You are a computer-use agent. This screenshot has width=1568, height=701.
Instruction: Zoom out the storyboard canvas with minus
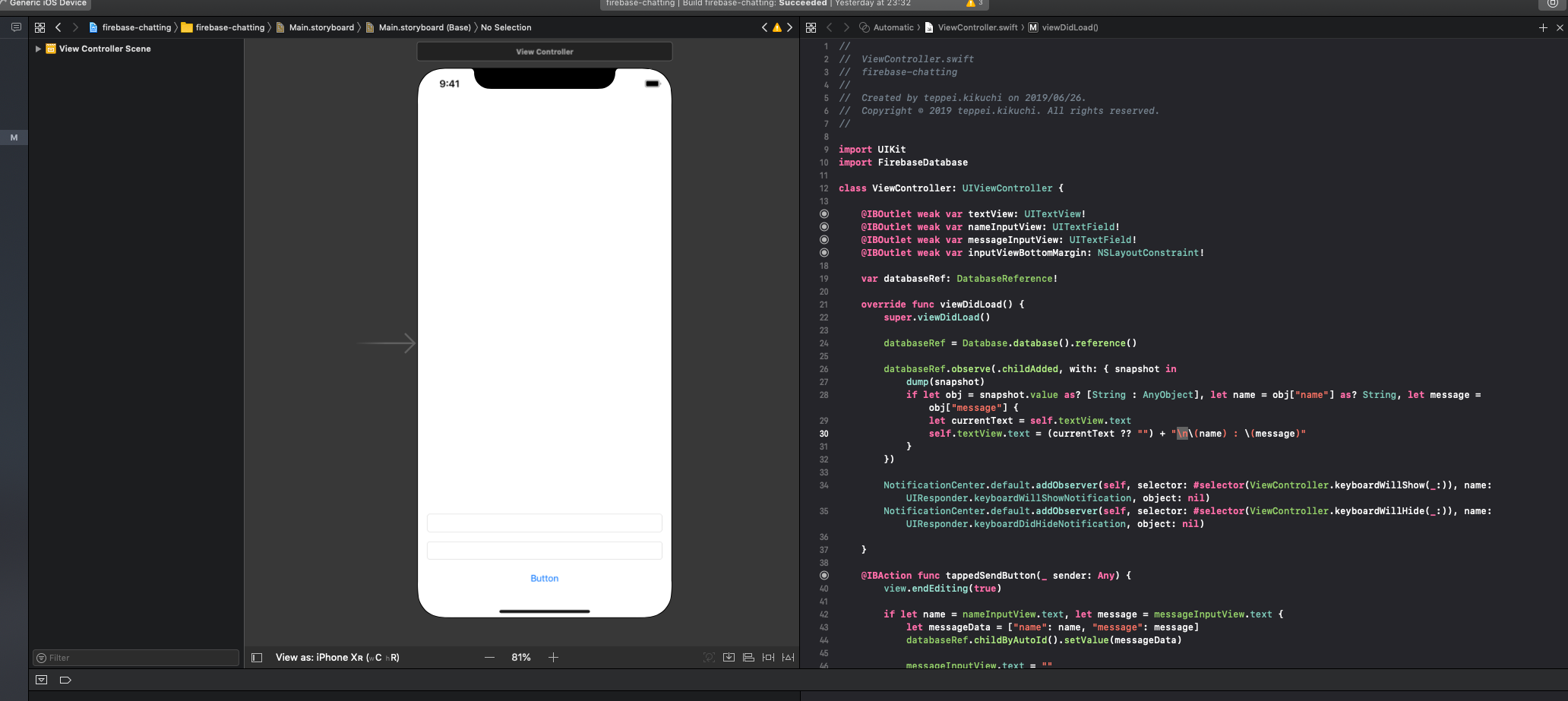pos(489,658)
